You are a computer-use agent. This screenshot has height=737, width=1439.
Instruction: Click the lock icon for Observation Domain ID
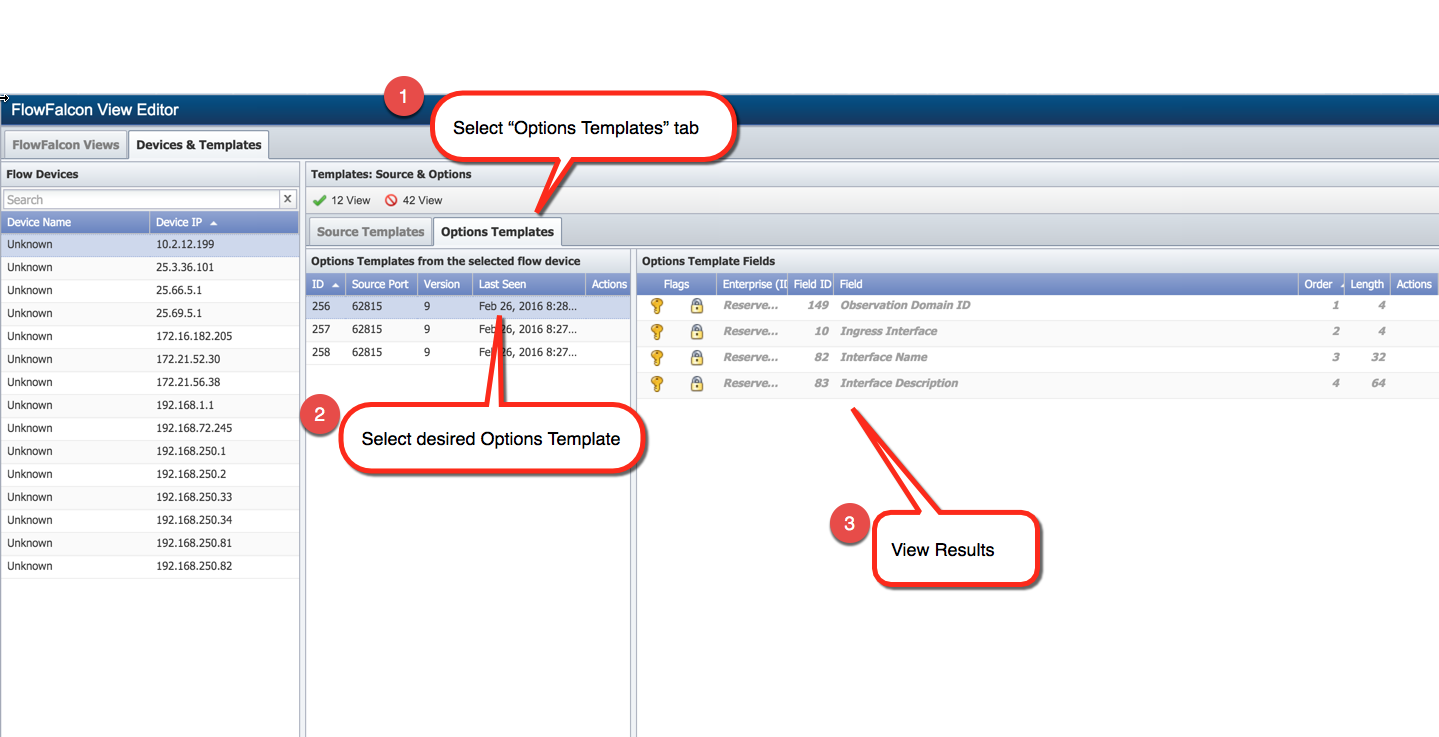[697, 306]
